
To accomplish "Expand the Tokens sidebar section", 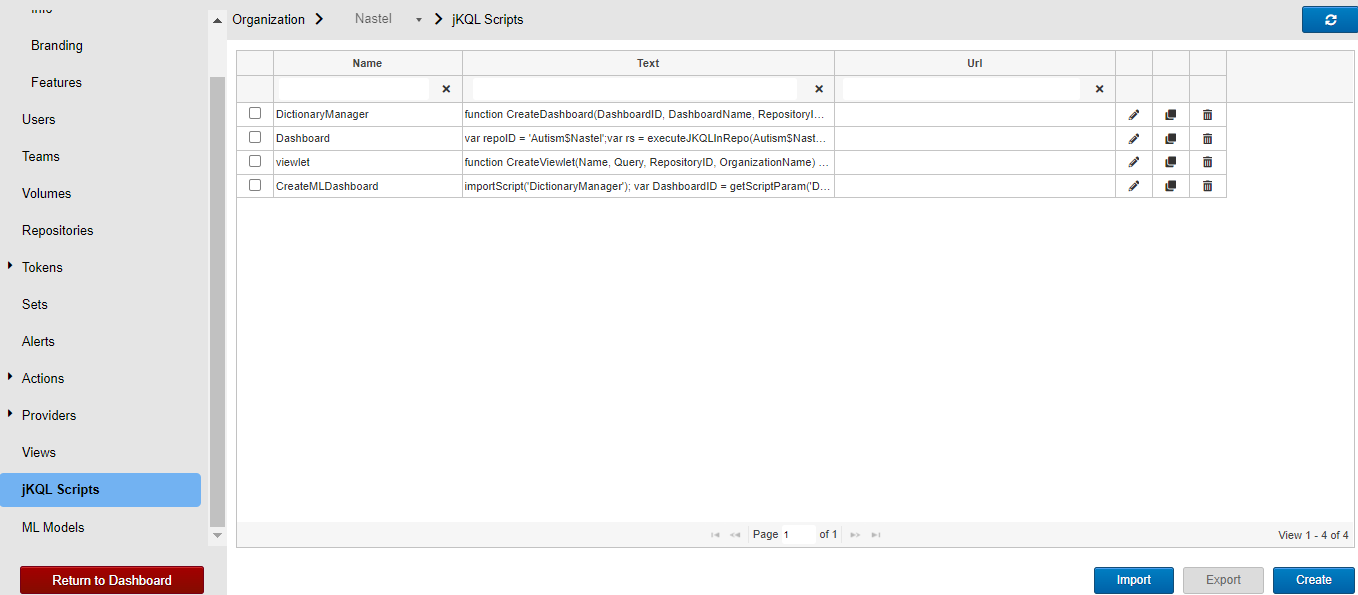I will tap(10, 266).
